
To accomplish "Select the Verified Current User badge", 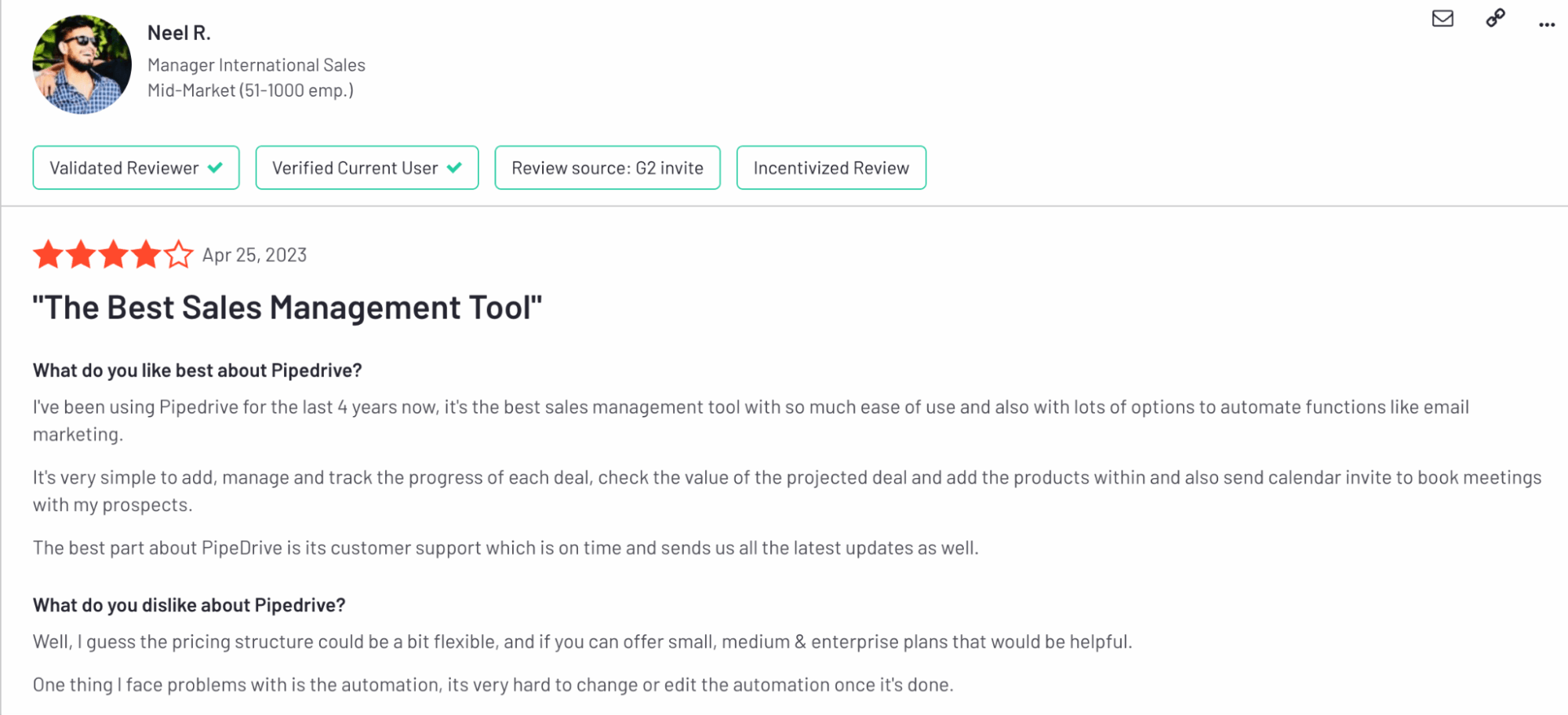I will click(367, 167).
